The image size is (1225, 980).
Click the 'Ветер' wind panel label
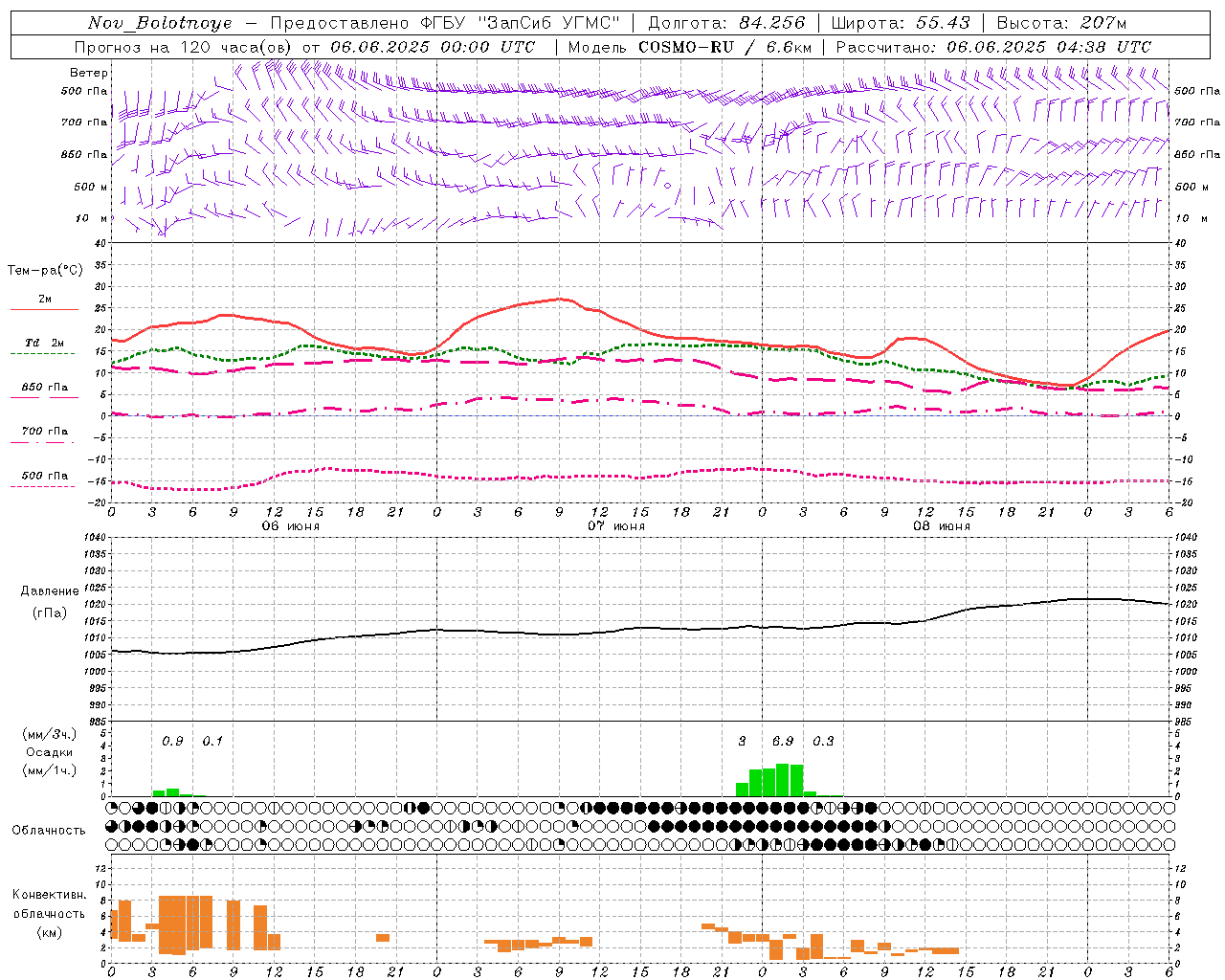[89, 73]
